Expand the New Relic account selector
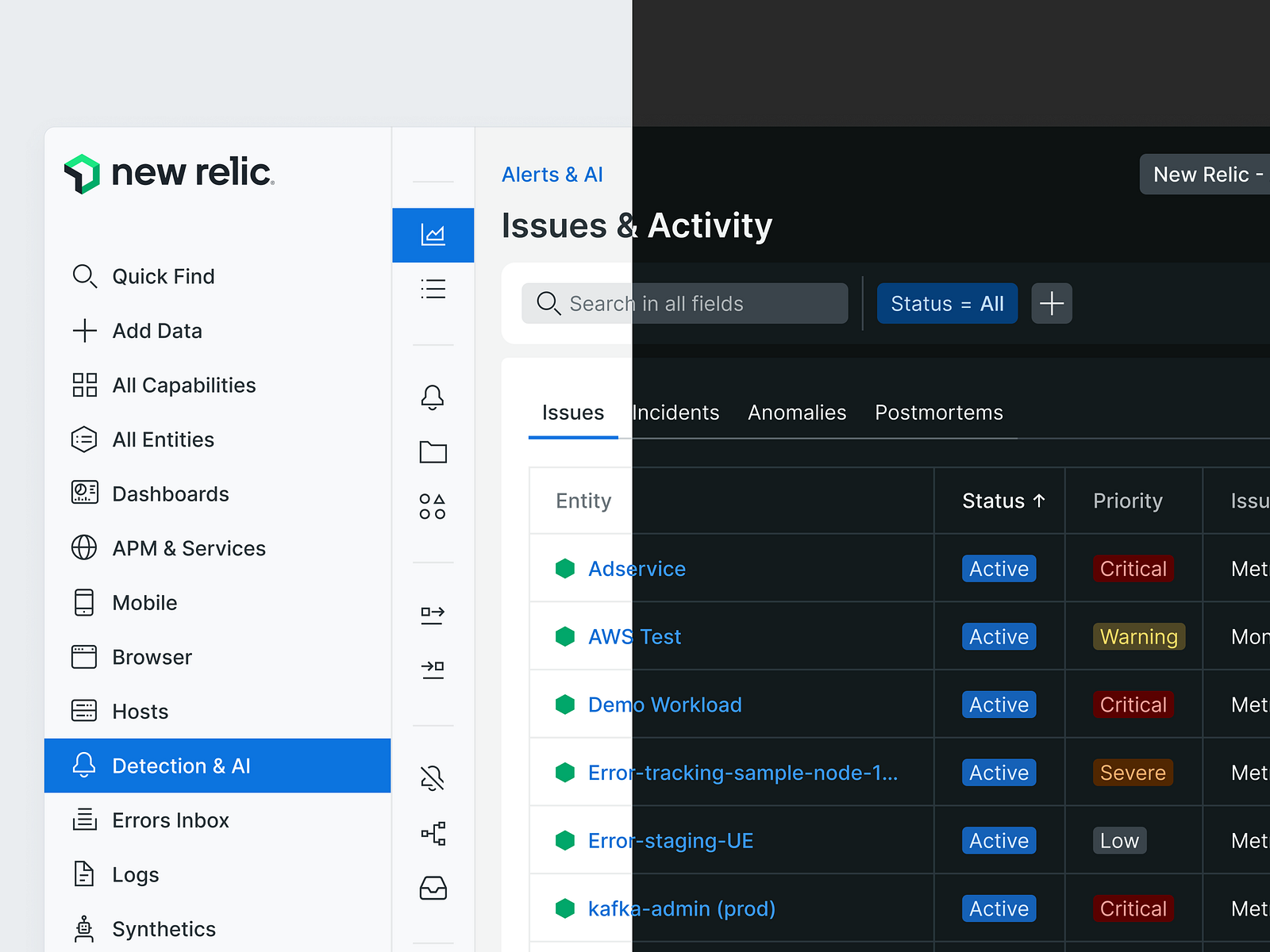Viewport: 1270px width, 952px height. click(x=1206, y=174)
